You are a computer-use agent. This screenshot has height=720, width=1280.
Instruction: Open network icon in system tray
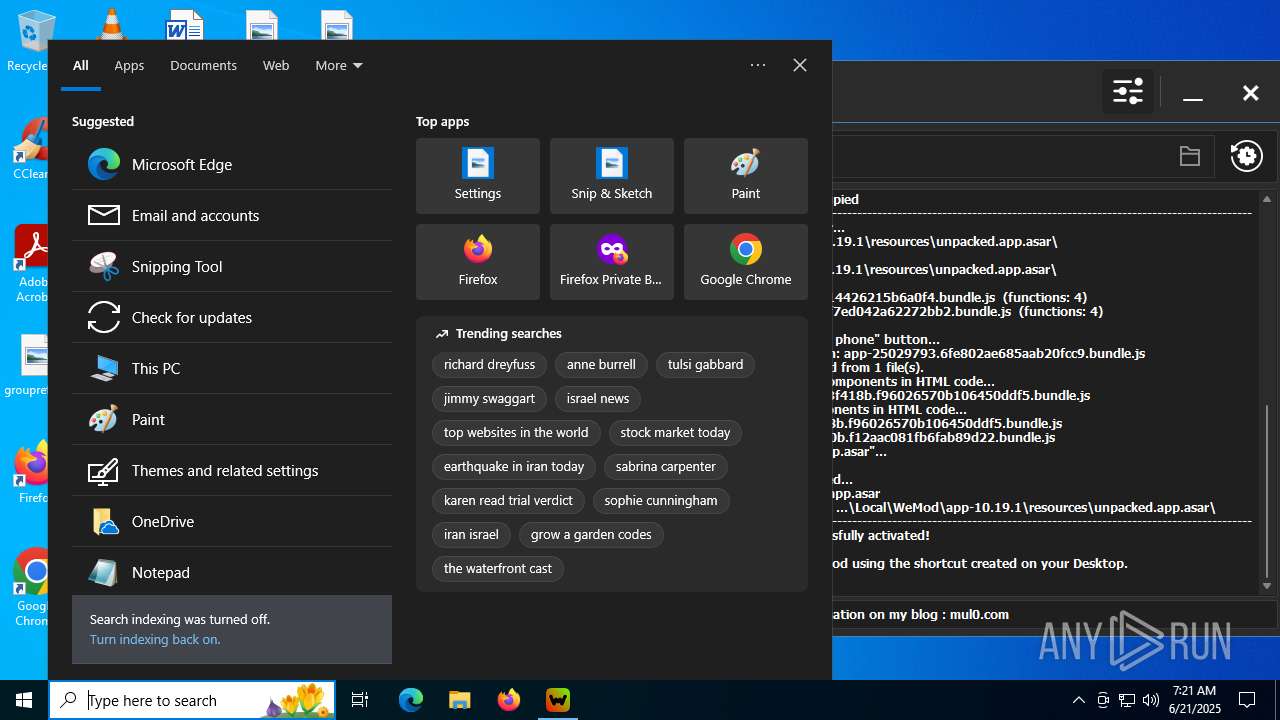[x=1127, y=700]
